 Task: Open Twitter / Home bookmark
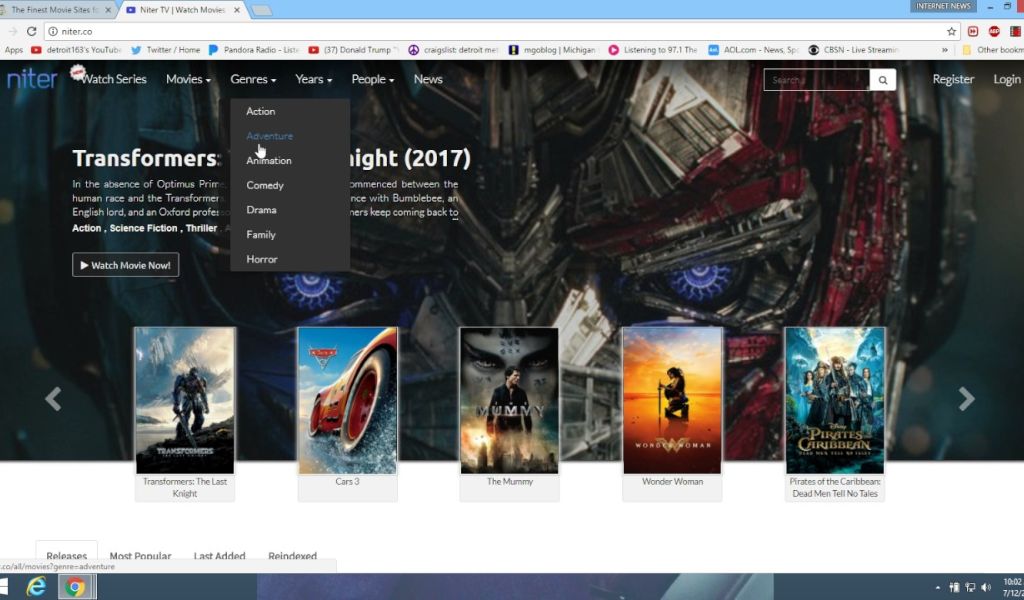[x=165, y=50]
